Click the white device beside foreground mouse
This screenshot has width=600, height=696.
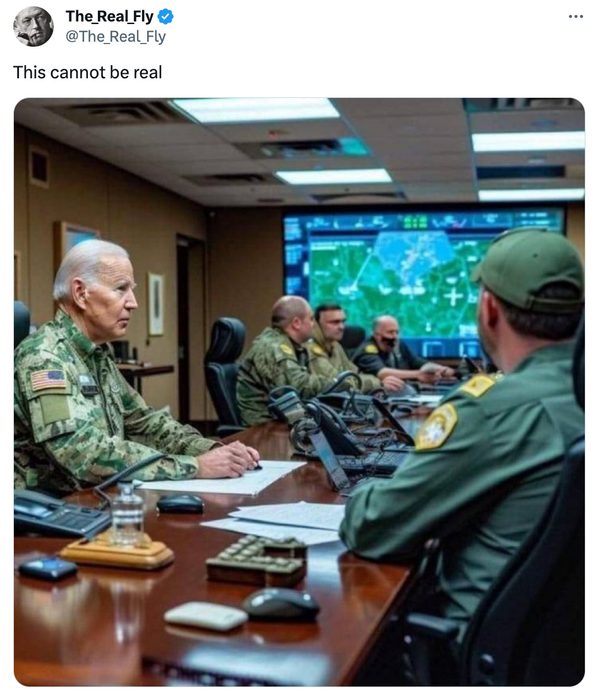(206, 616)
